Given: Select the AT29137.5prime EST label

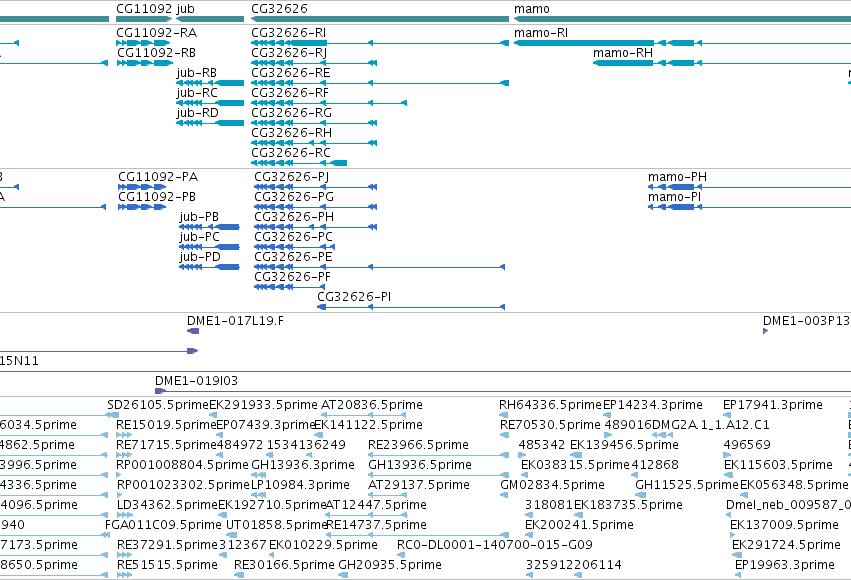Looking at the screenshot, I should [x=419, y=485].
